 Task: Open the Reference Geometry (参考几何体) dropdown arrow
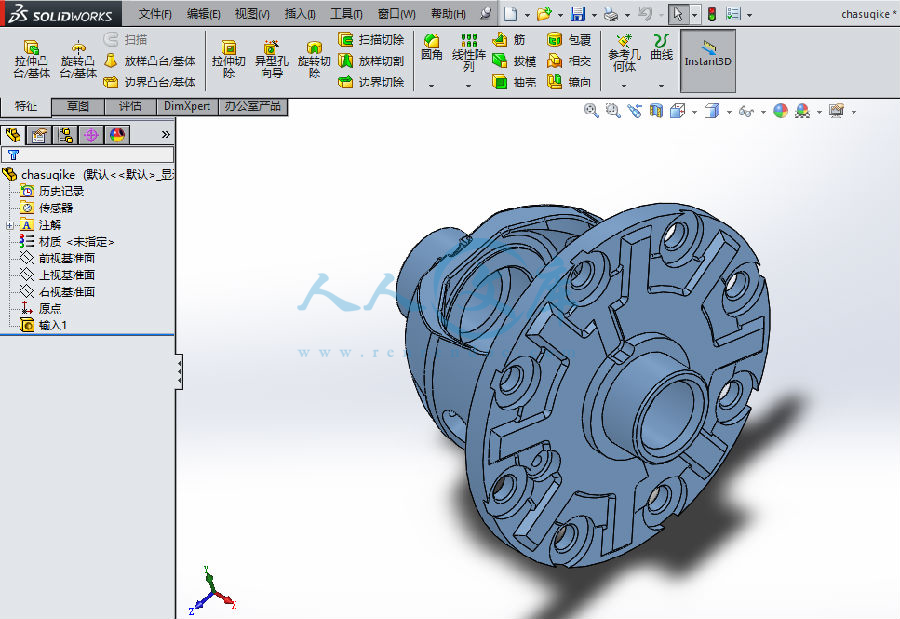pyautogui.click(x=624, y=86)
